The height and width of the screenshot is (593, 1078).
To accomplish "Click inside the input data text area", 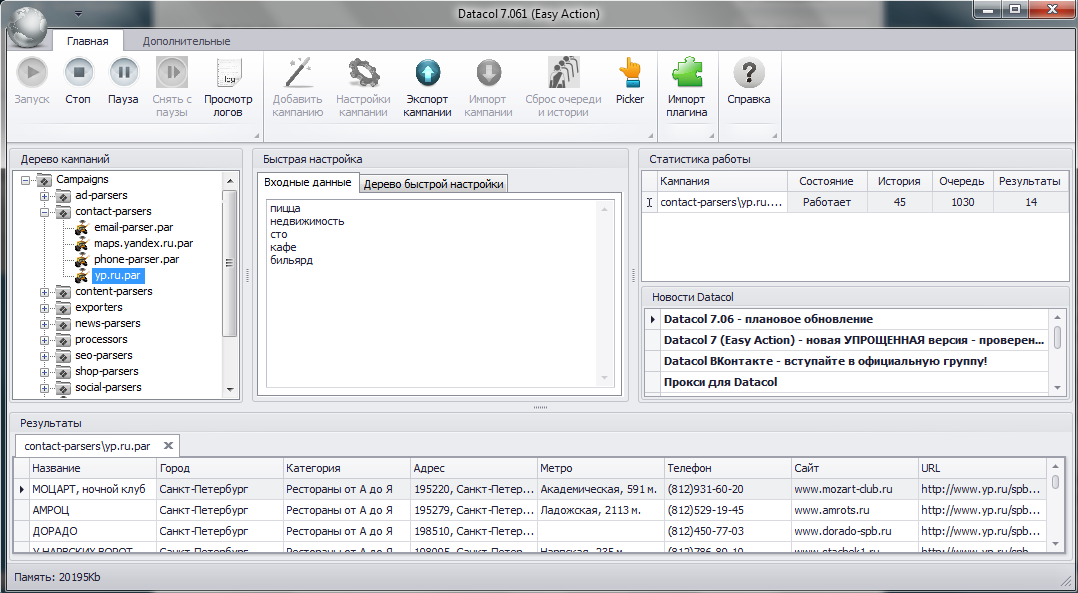I will click(439, 294).
